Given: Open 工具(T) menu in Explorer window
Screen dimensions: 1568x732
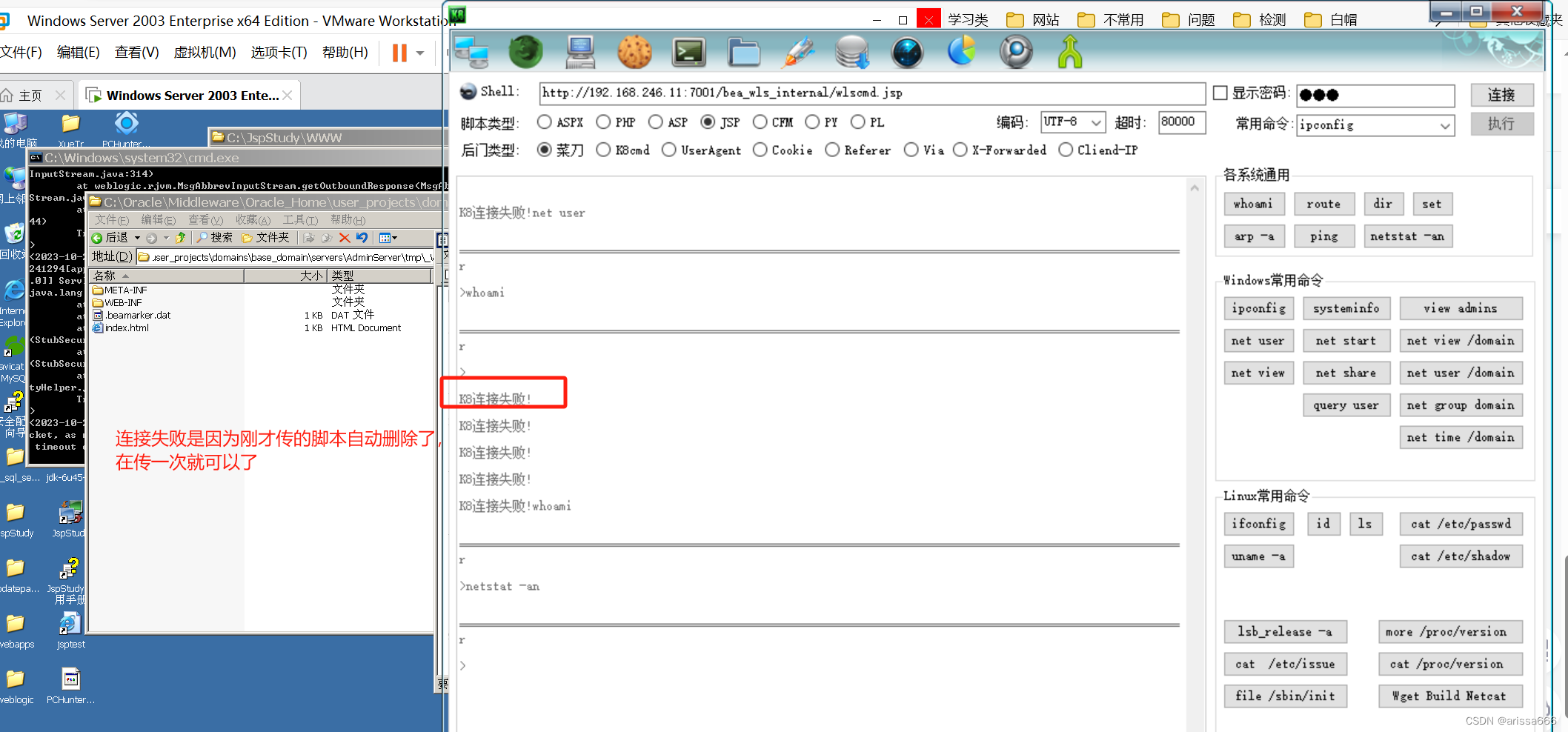Looking at the screenshot, I should pos(300,220).
